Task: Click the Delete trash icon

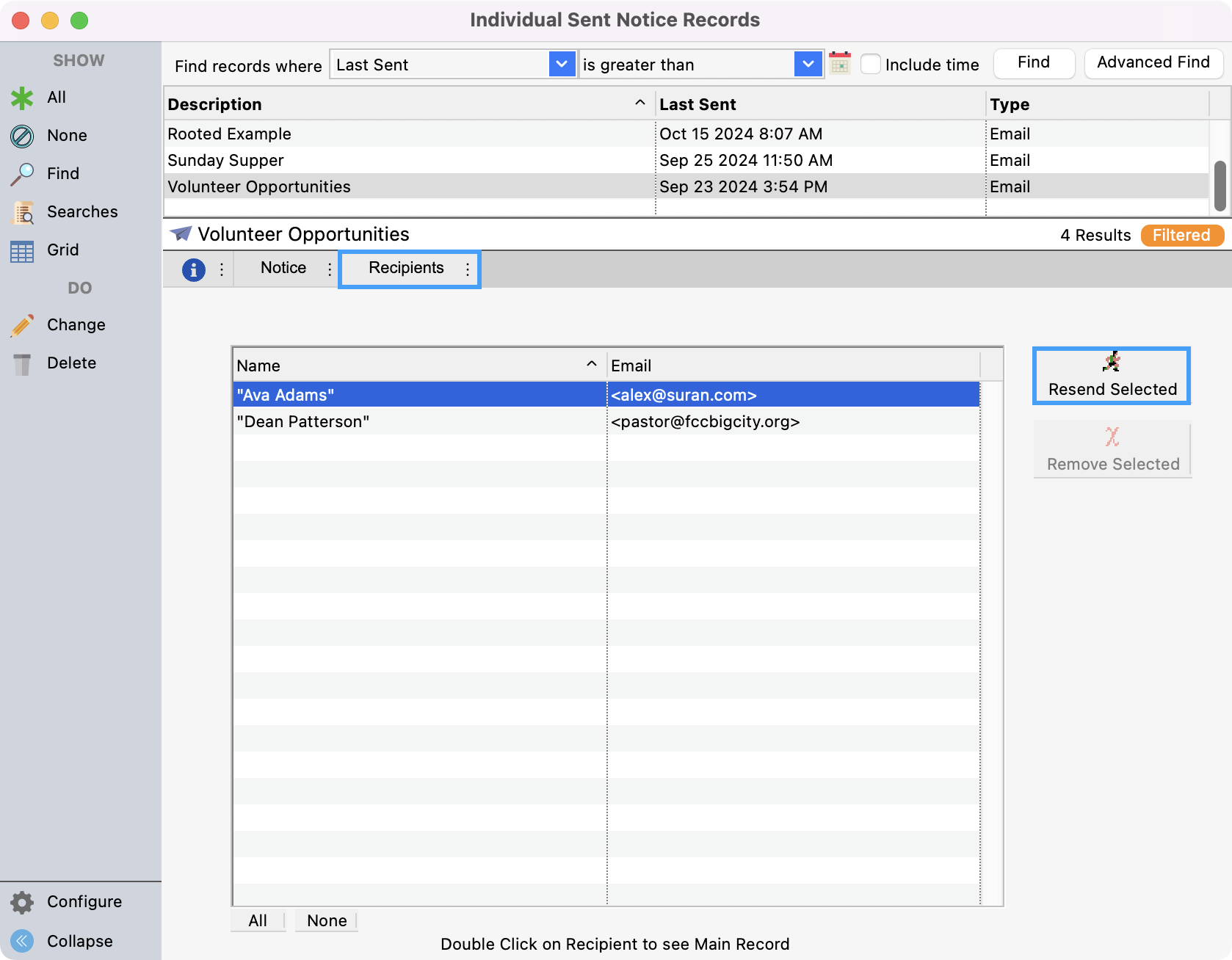Action: click(21, 362)
